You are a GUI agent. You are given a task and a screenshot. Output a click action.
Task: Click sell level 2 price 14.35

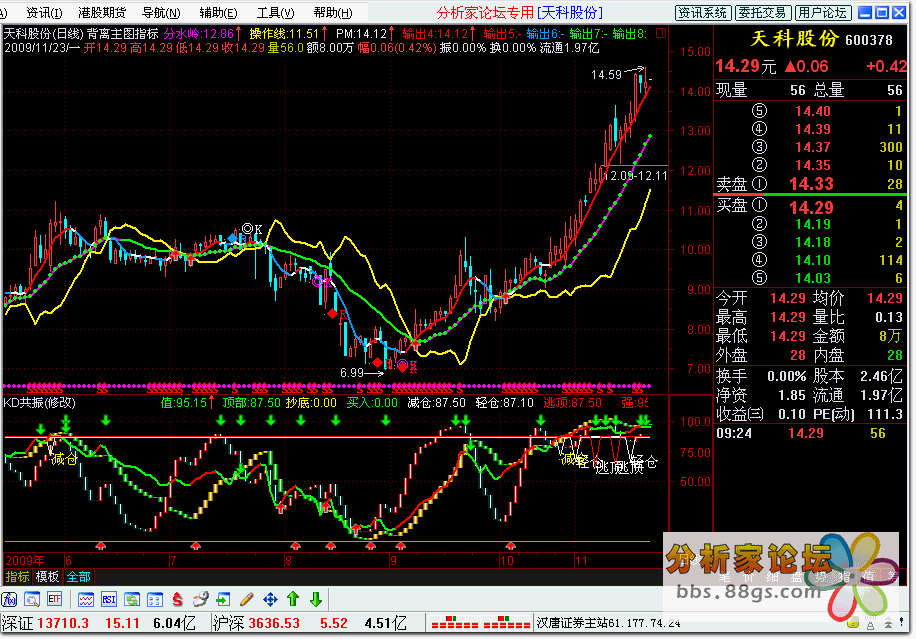point(813,165)
